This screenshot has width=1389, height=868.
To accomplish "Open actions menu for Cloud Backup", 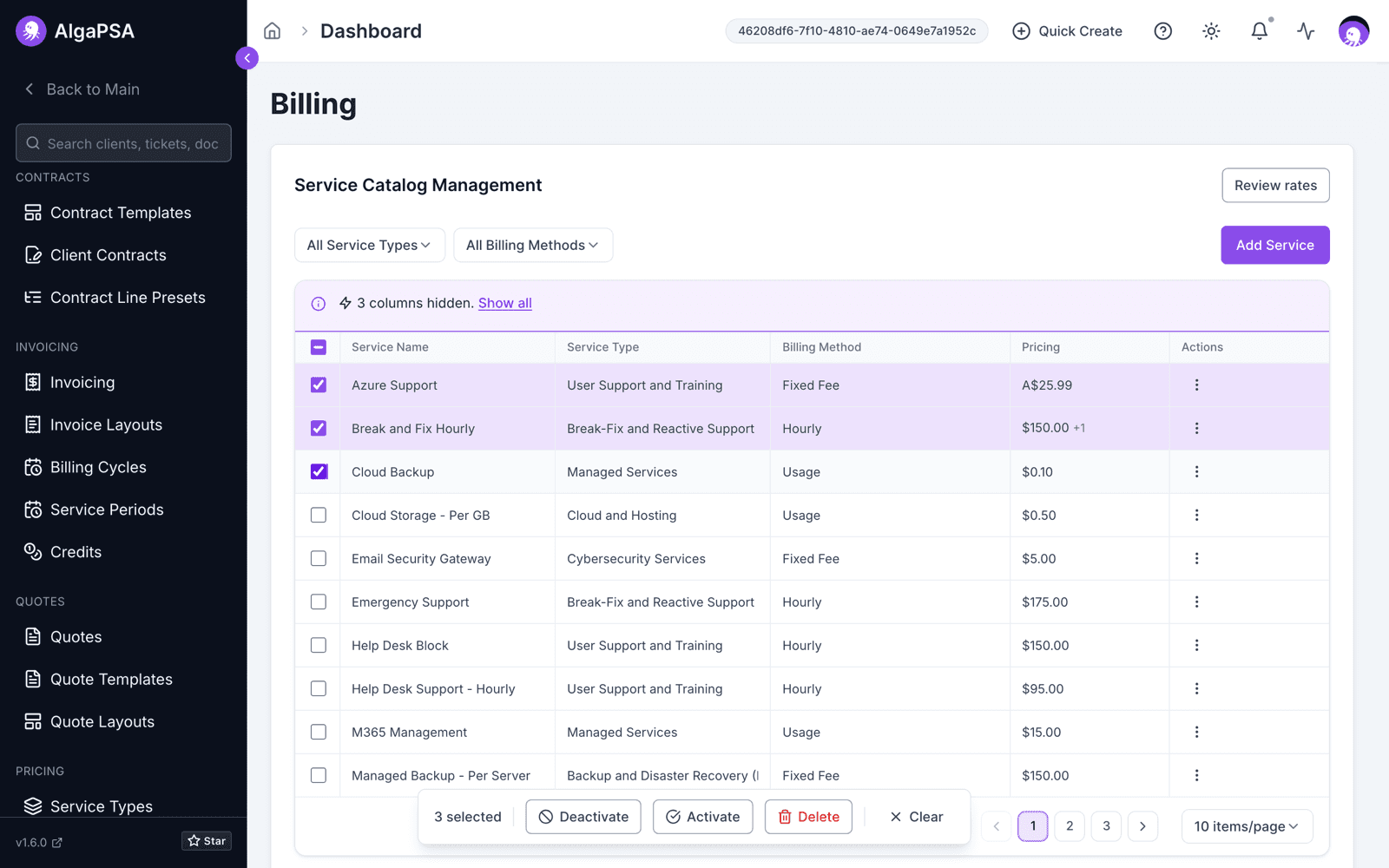I will coord(1196,472).
